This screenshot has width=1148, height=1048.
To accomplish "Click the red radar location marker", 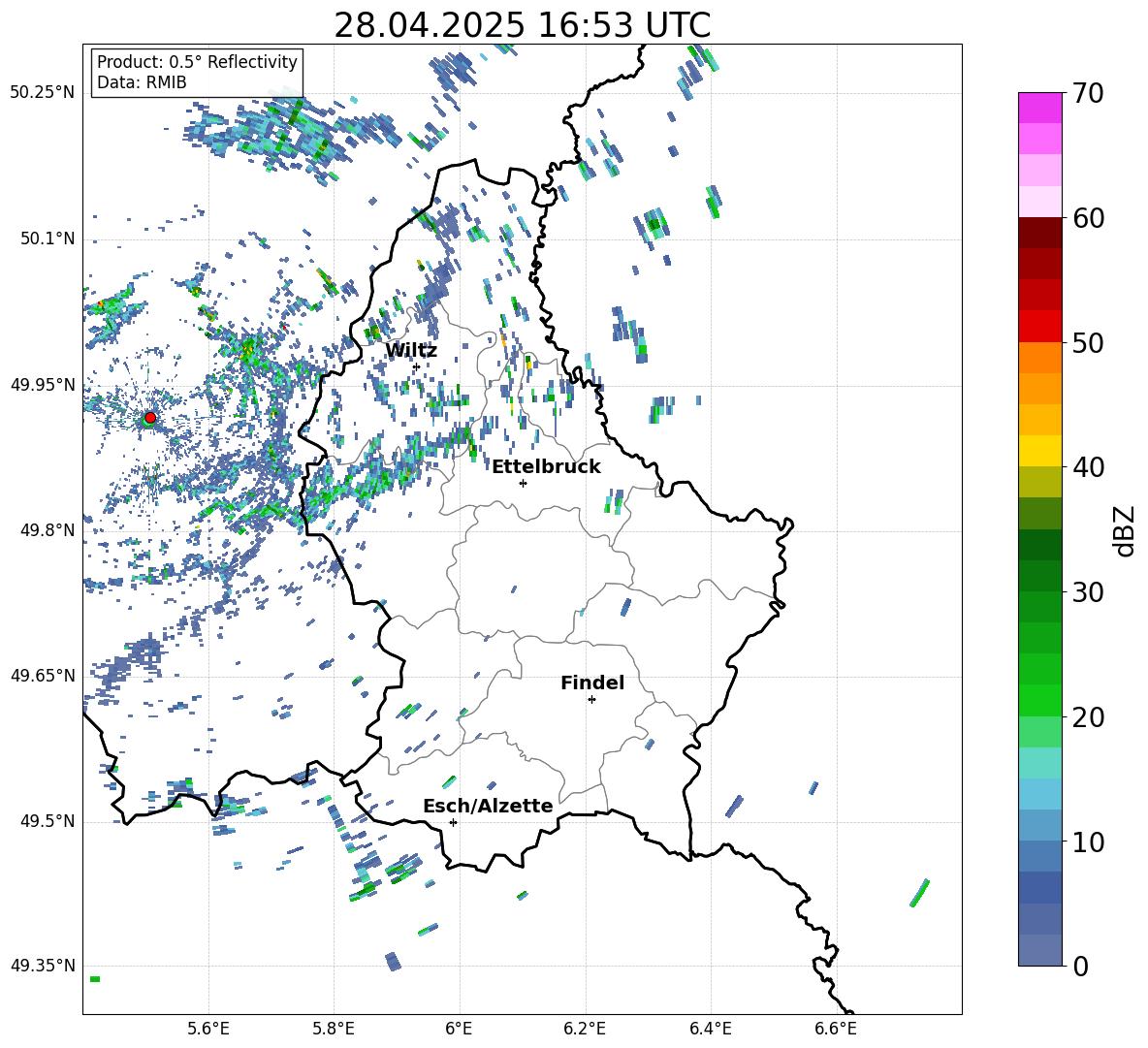I will point(150,417).
